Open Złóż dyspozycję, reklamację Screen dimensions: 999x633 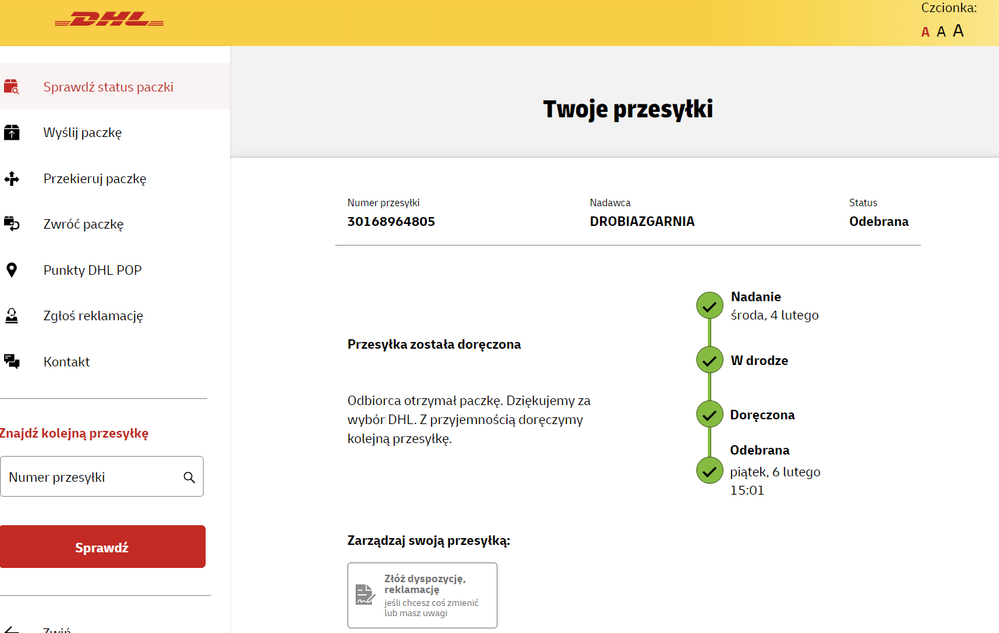coord(422,594)
